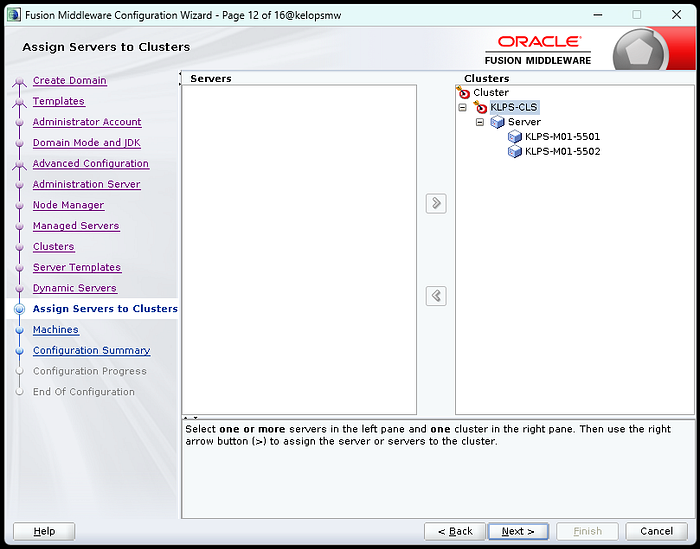The image size is (700, 549).
Task: Open Configuration Summary step
Action: click(92, 350)
